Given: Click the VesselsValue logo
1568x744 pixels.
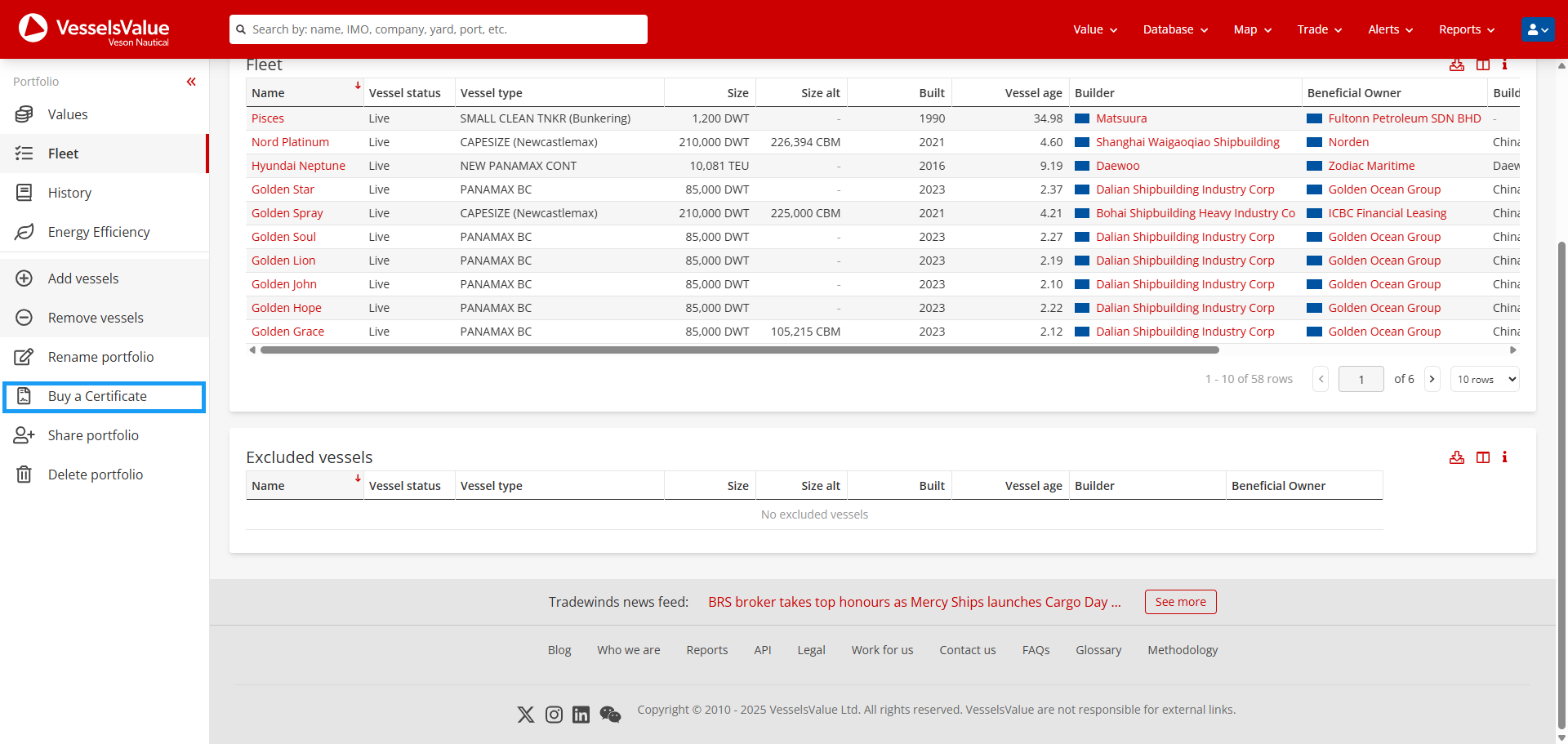Looking at the screenshot, I should (94, 29).
